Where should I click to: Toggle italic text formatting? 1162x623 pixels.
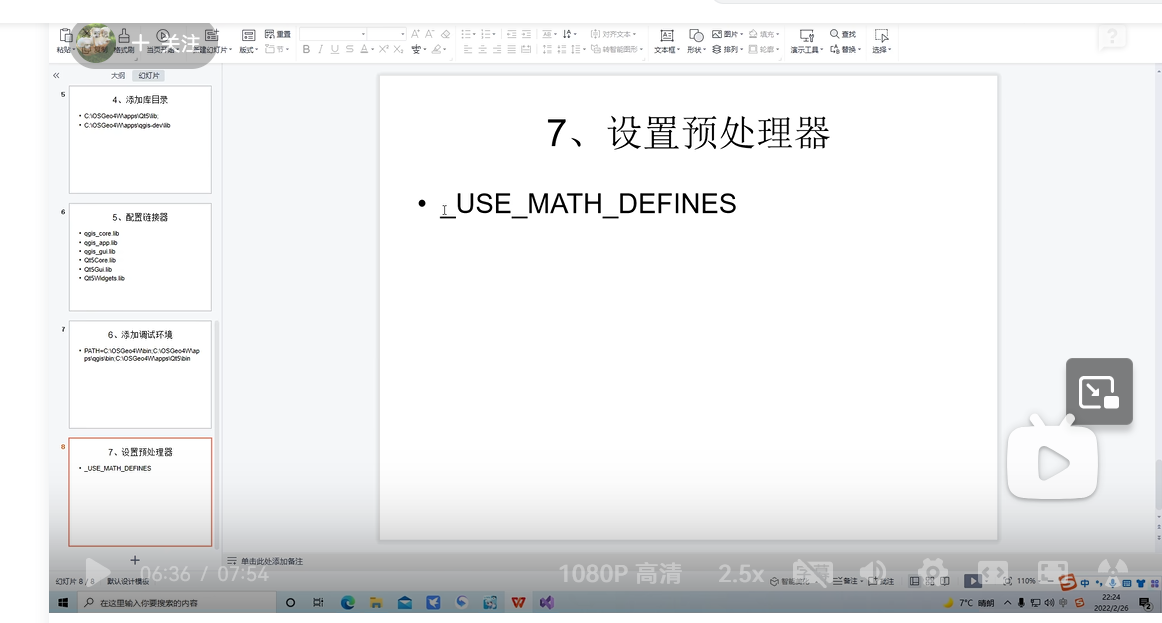coord(320,50)
